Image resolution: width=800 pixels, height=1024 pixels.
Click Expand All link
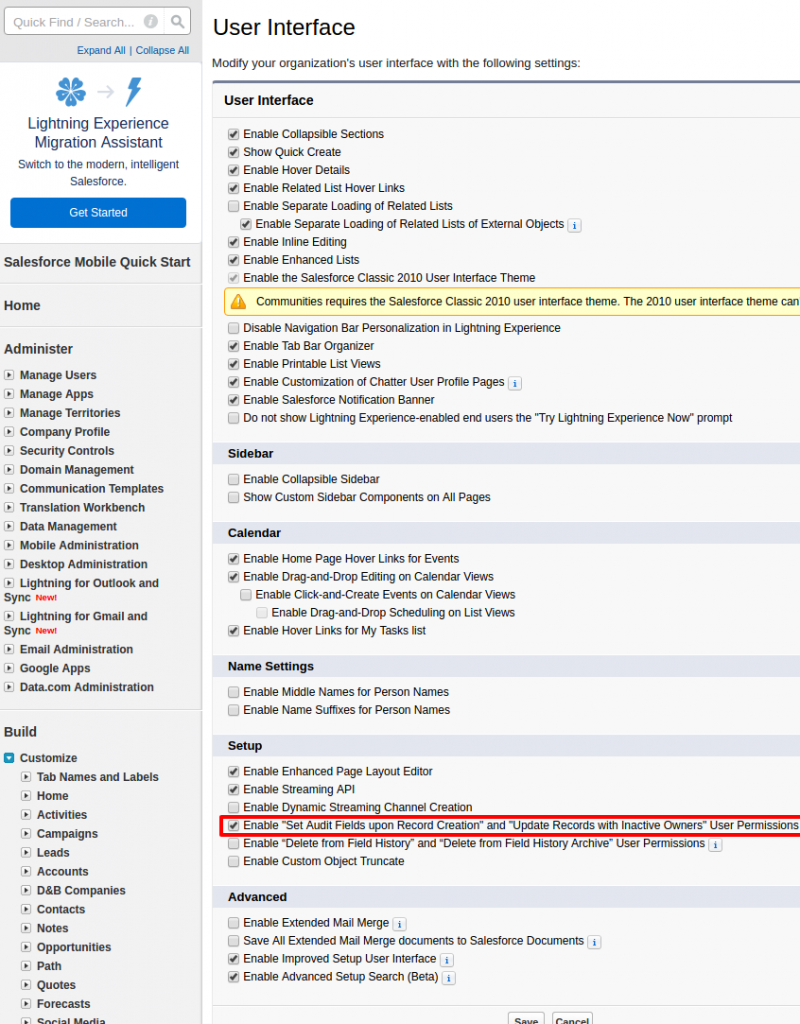coord(101,50)
